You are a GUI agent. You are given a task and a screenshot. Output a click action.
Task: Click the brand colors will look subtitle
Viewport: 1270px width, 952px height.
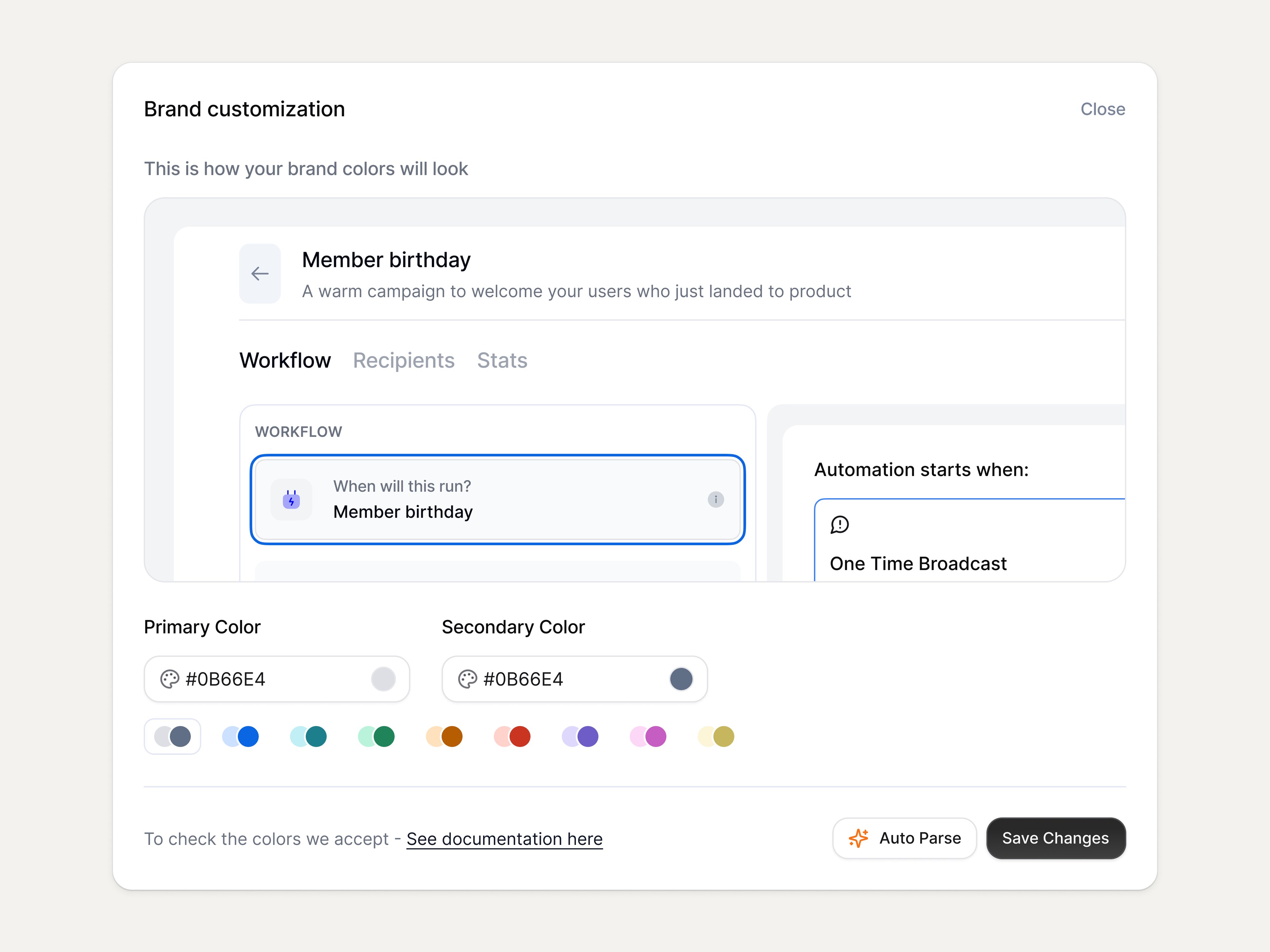(305, 169)
